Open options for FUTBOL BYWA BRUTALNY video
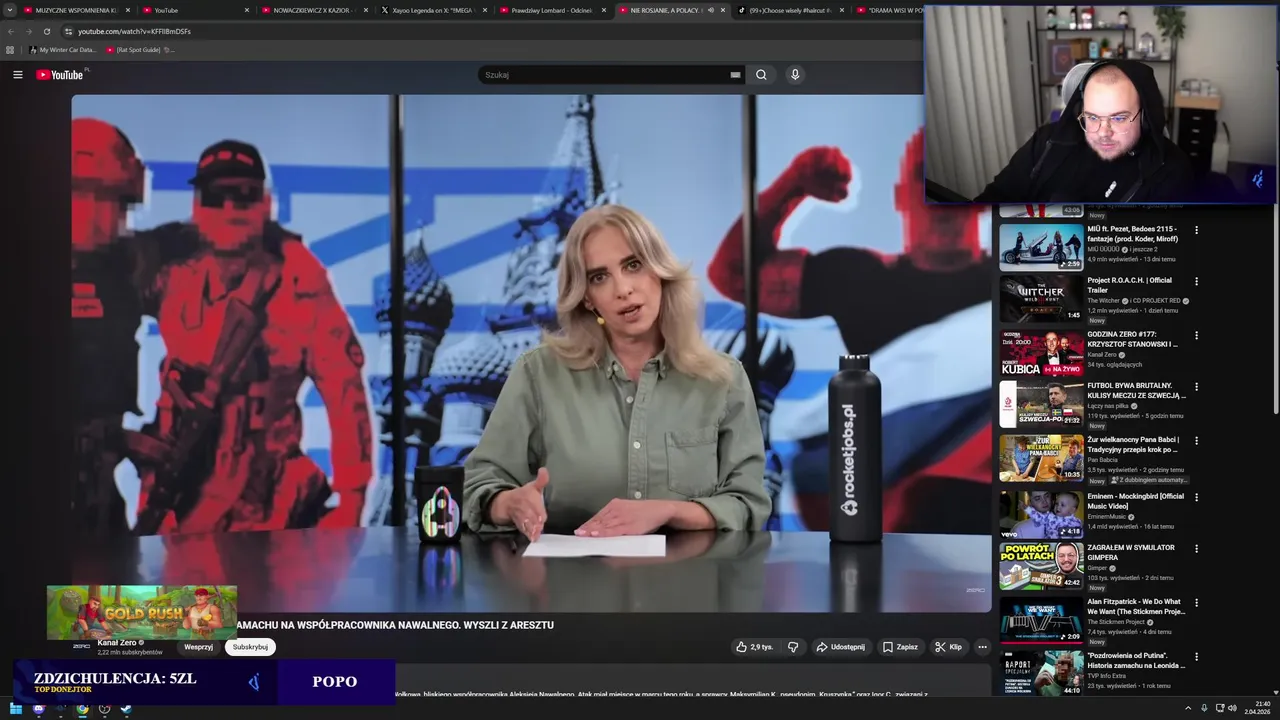Viewport: 1280px width, 720px height. point(1196,386)
